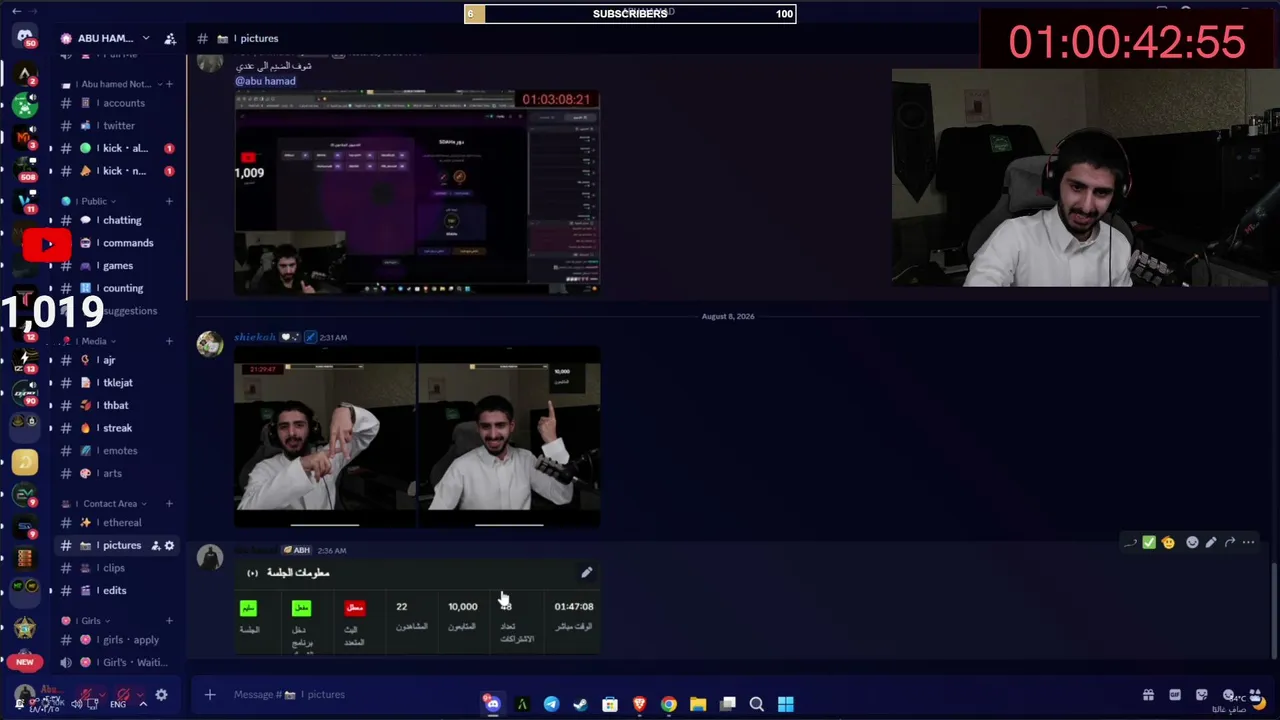Screen dimensions: 1280x720
Task: Add channel to Abu hamed Not... category
Action: 169,84
